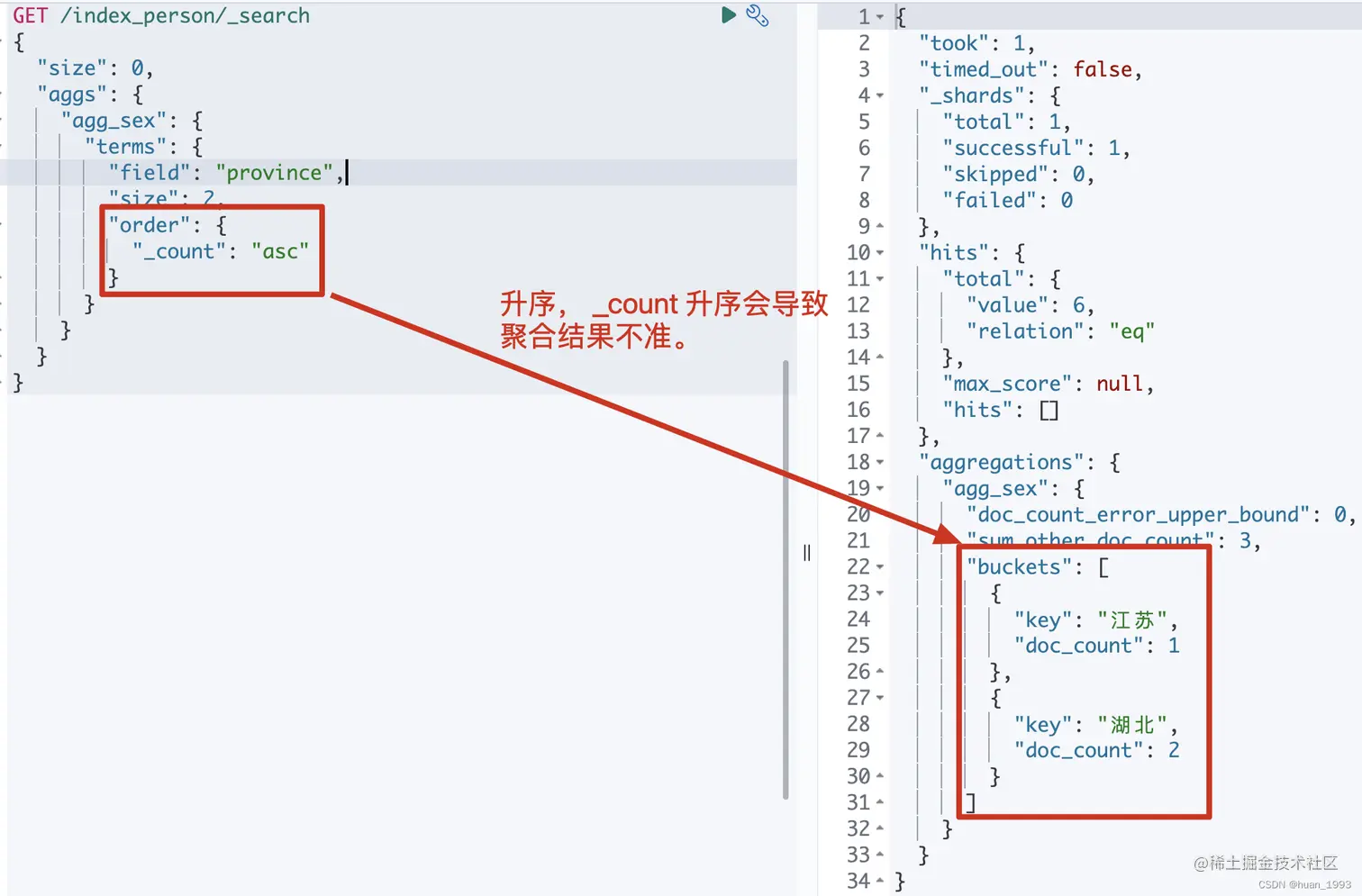The image size is (1362, 896).
Task: Click the "terms" key in request editor
Action: [126, 146]
